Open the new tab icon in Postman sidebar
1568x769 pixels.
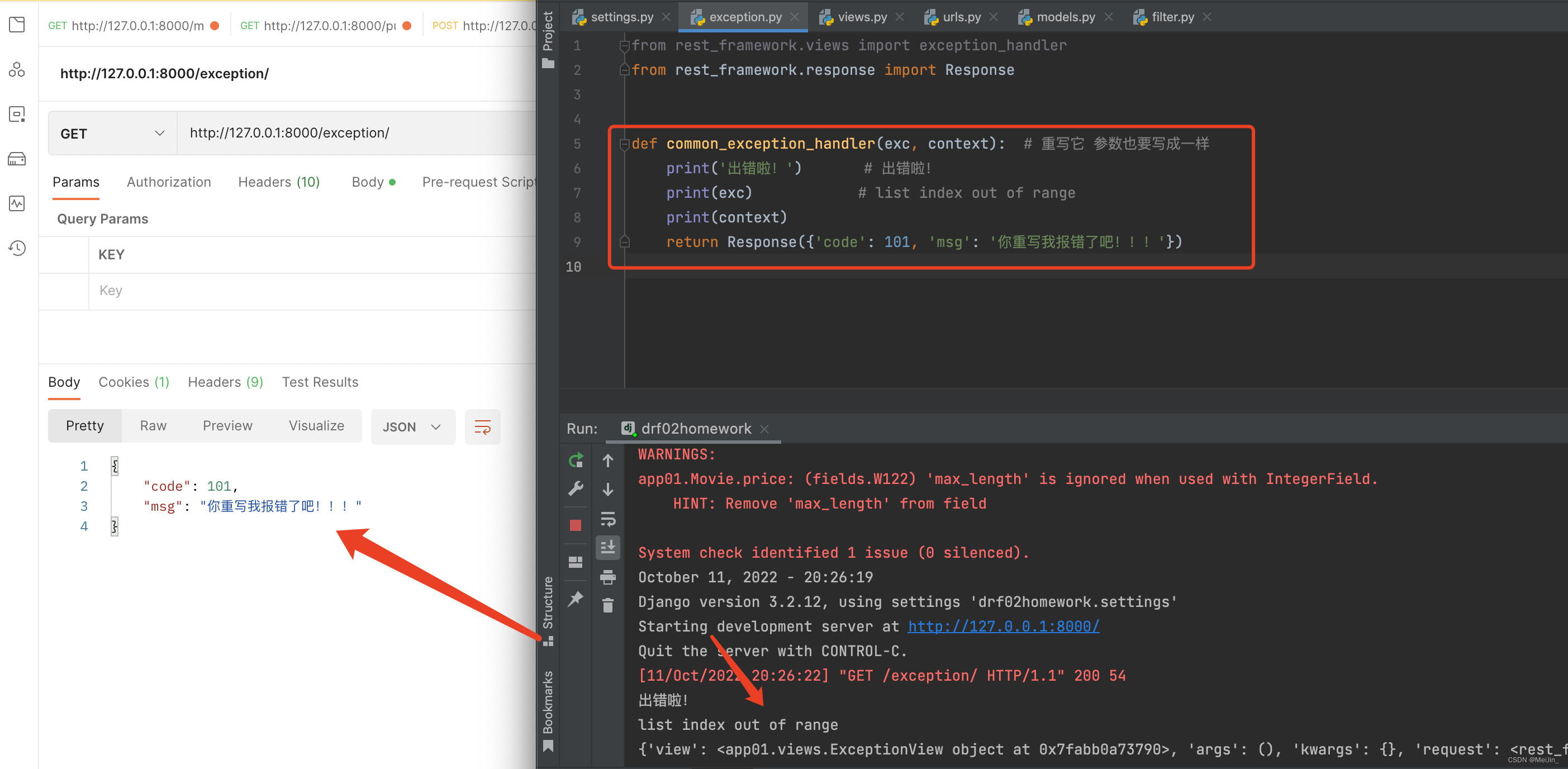[17, 25]
